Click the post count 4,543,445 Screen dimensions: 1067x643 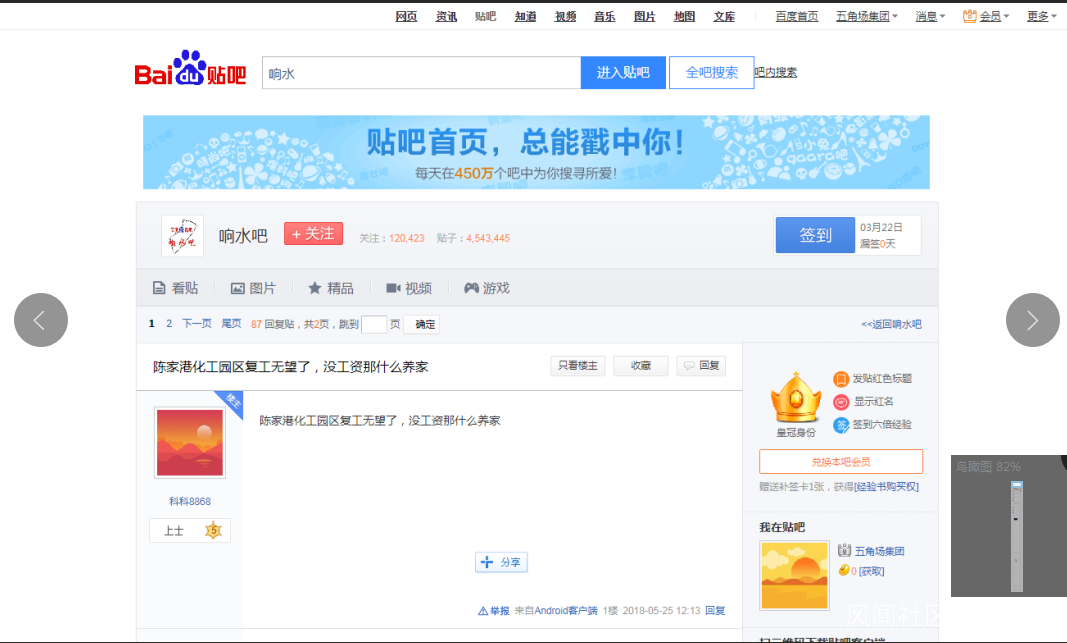pyautogui.click(x=488, y=238)
